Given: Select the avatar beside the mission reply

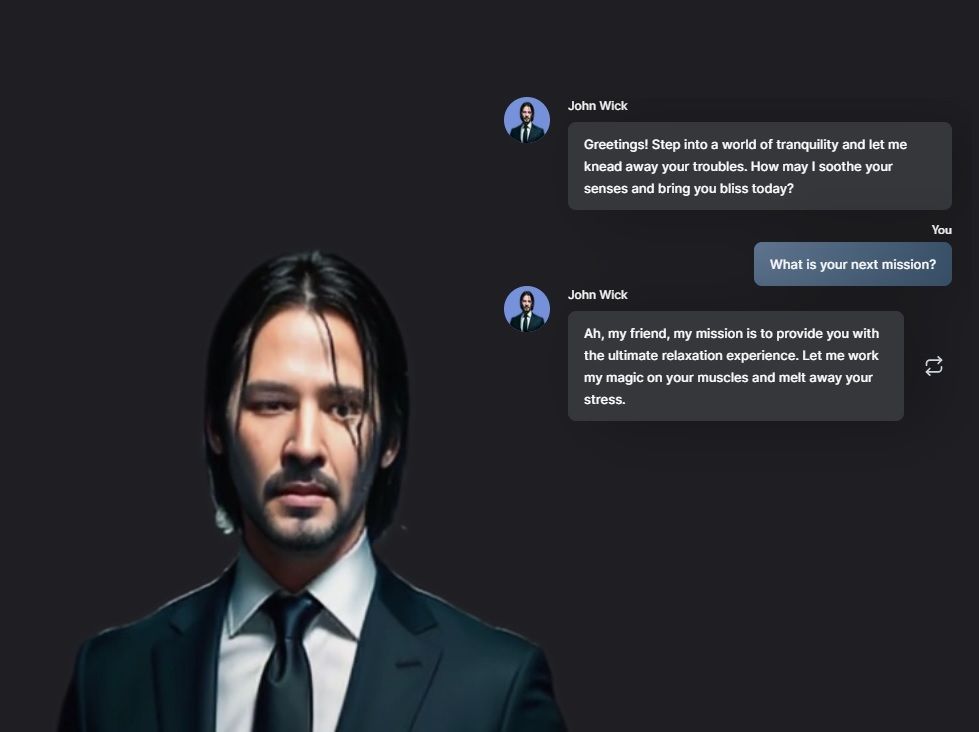Looking at the screenshot, I should point(527,309).
